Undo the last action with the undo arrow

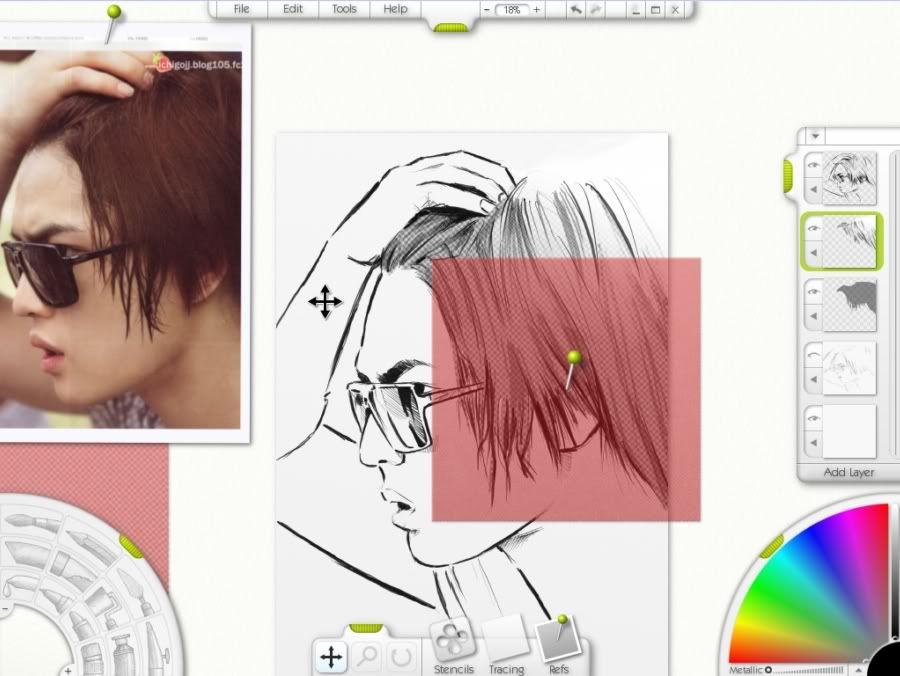pos(576,9)
